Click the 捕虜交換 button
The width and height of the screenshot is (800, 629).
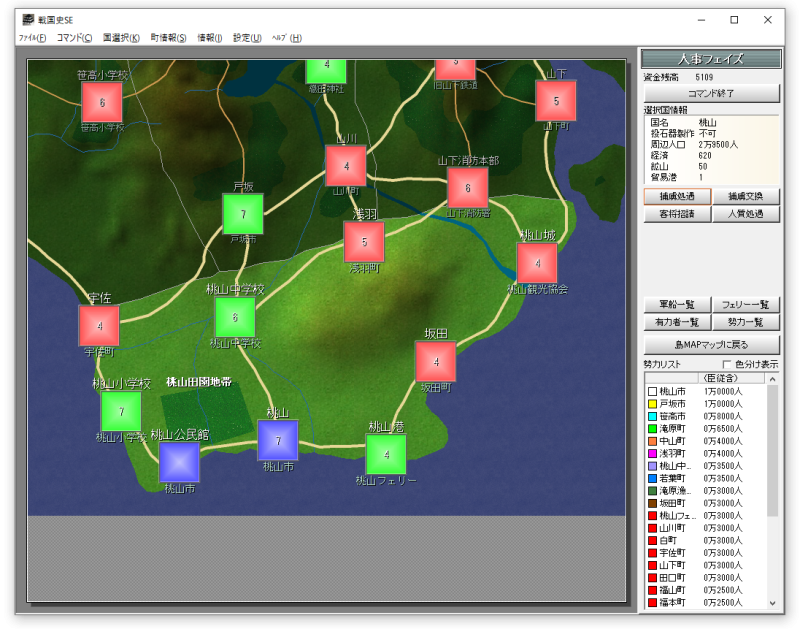(x=745, y=196)
